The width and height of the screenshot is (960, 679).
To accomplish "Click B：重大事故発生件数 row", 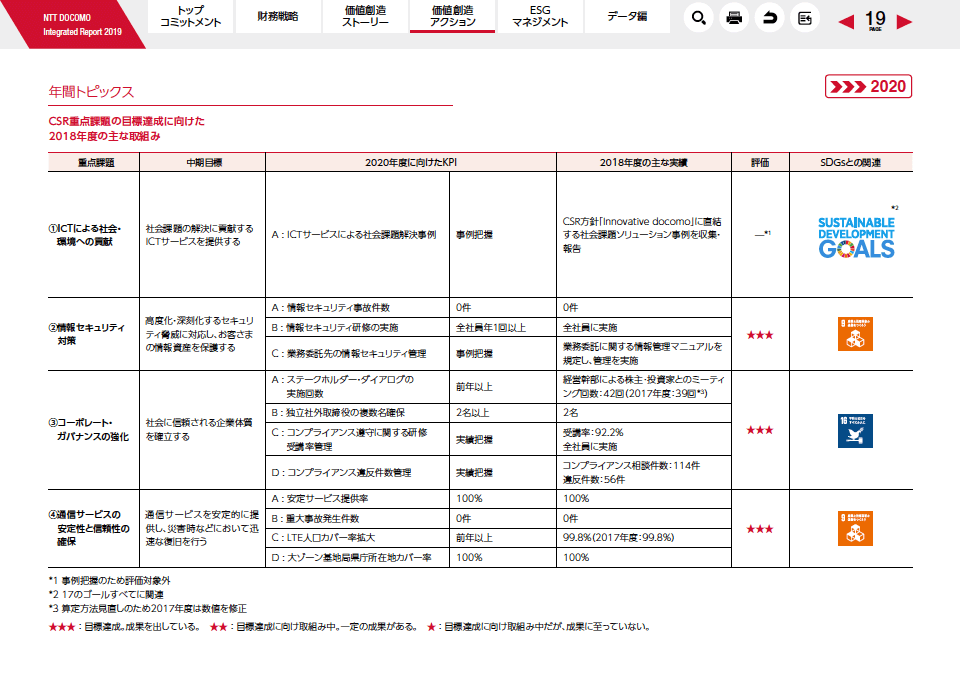I will click(357, 519).
